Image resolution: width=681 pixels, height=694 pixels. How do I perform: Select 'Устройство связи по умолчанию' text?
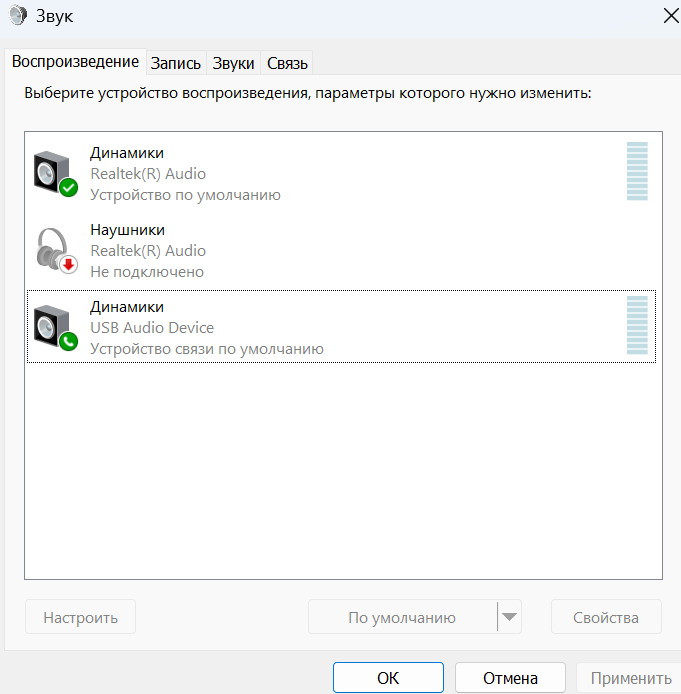tap(207, 349)
